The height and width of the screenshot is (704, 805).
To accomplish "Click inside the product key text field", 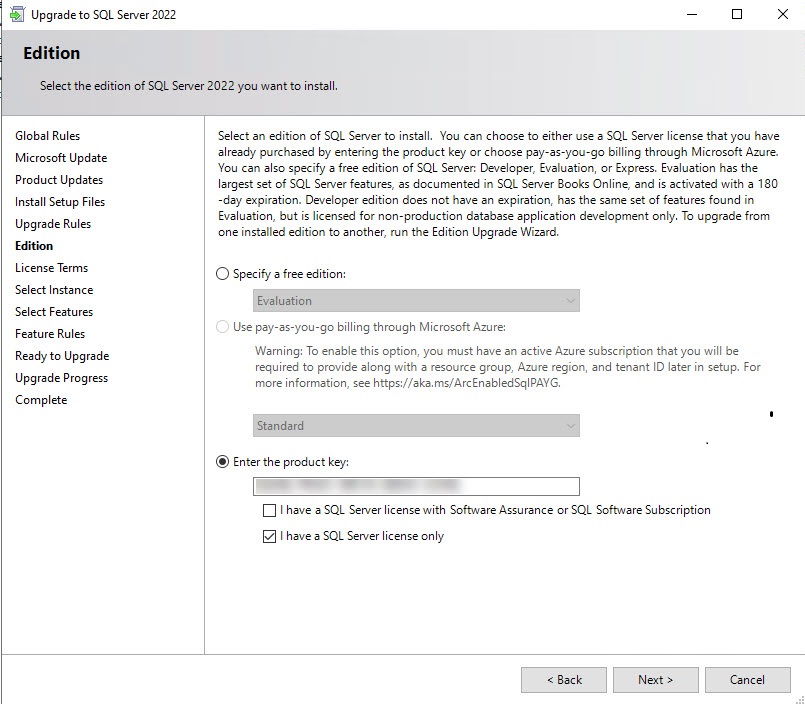I will pyautogui.click(x=416, y=487).
